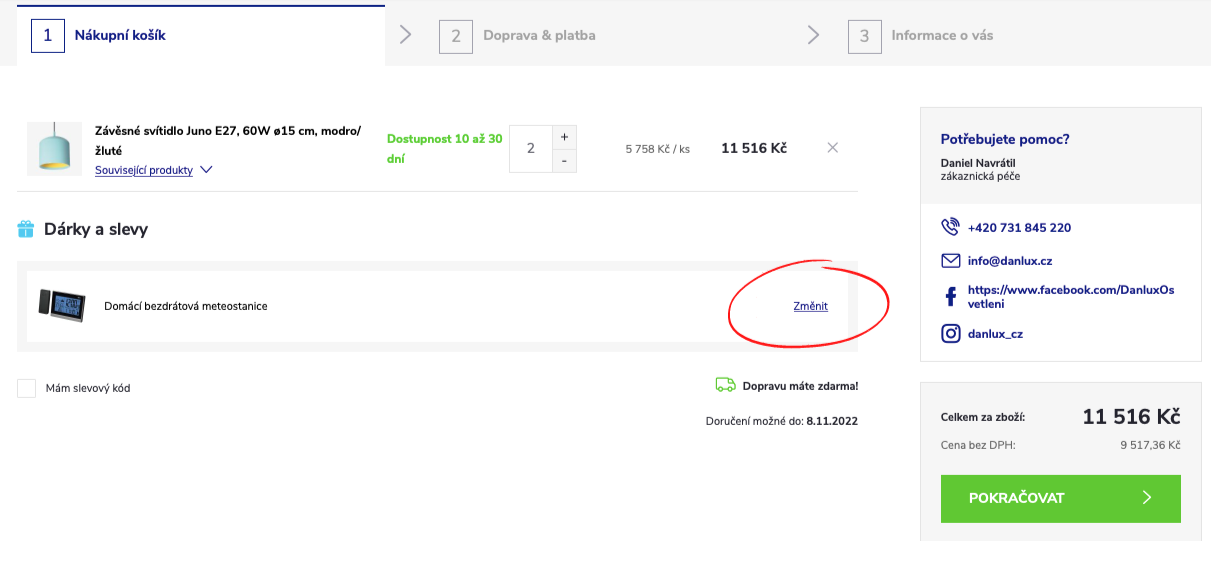Increase quantity with the plus button
Viewport: 1211px width, 563px height.
564,137
